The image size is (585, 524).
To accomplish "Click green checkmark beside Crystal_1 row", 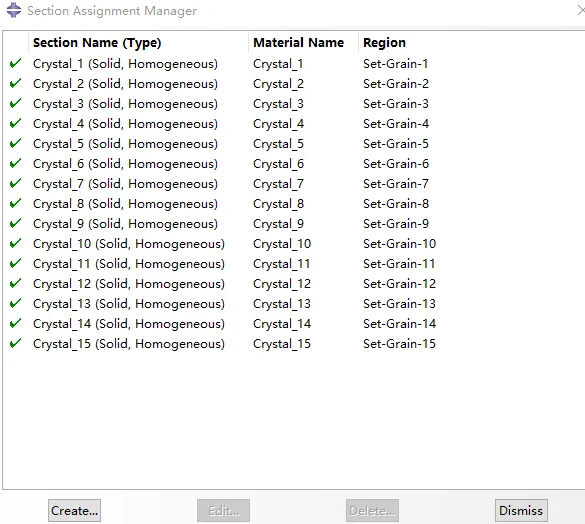I will (15, 63).
